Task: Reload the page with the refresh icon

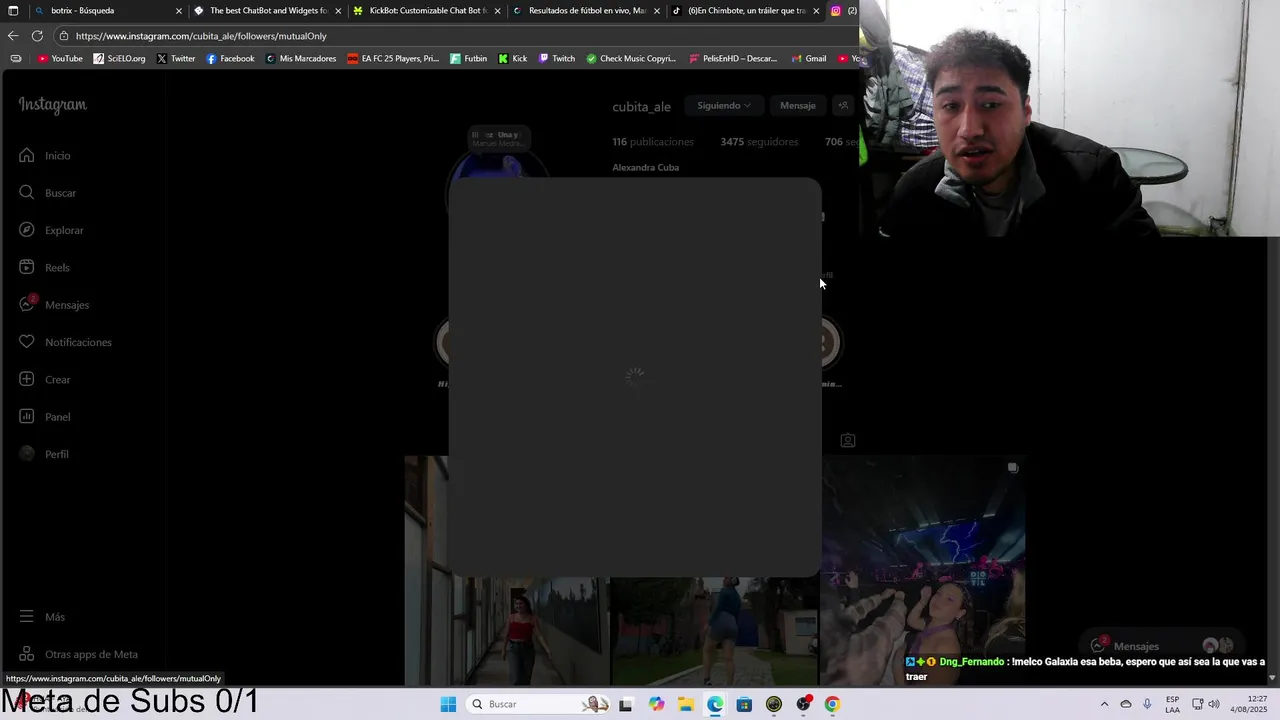Action: point(37,36)
